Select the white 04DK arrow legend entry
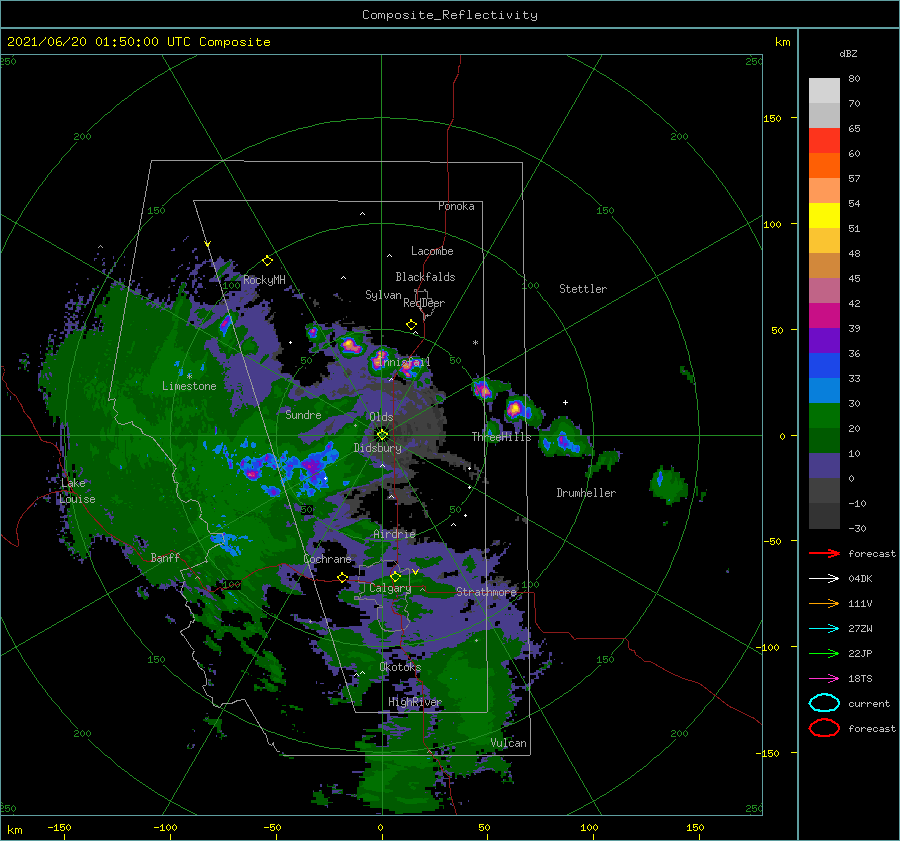Image resolution: width=900 pixels, height=841 pixels. click(824, 578)
